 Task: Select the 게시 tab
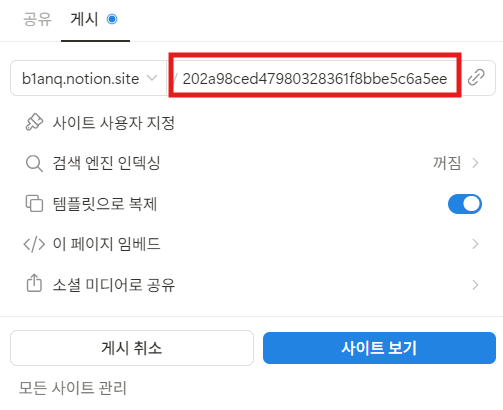coord(84,19)
